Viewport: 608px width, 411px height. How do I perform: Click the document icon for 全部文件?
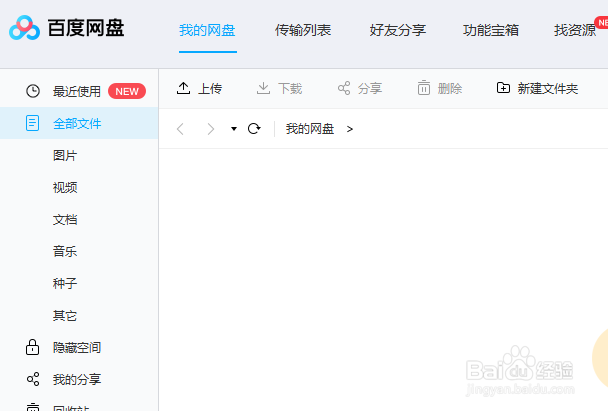pyautogui.click(x=33, y=123)
